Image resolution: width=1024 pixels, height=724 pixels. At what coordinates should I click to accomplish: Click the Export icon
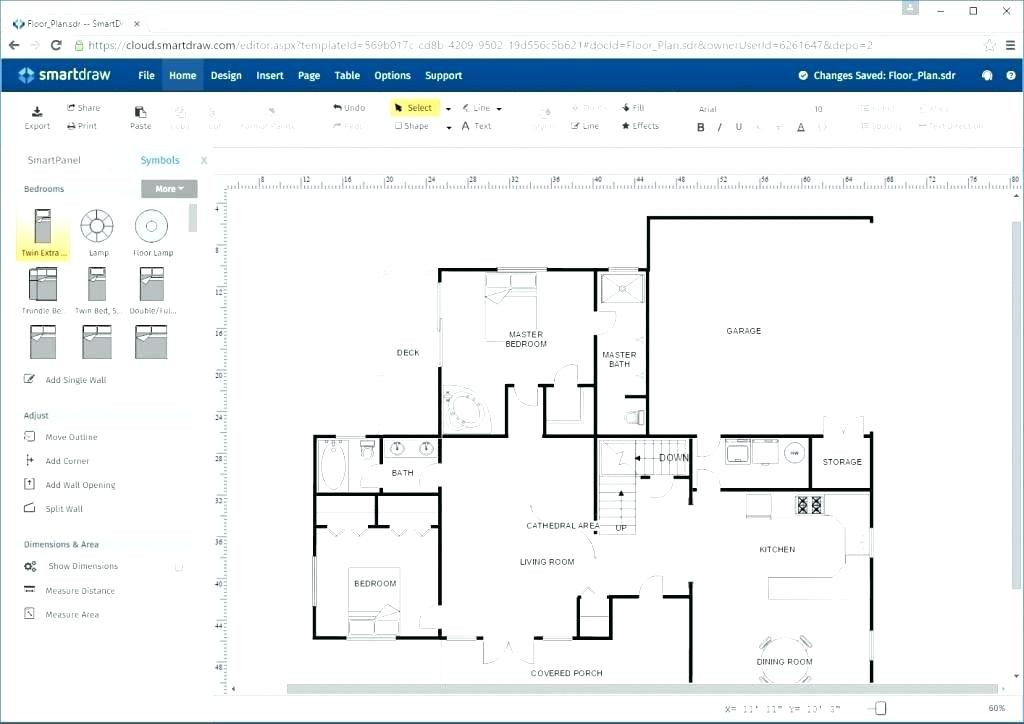point(37,113)
